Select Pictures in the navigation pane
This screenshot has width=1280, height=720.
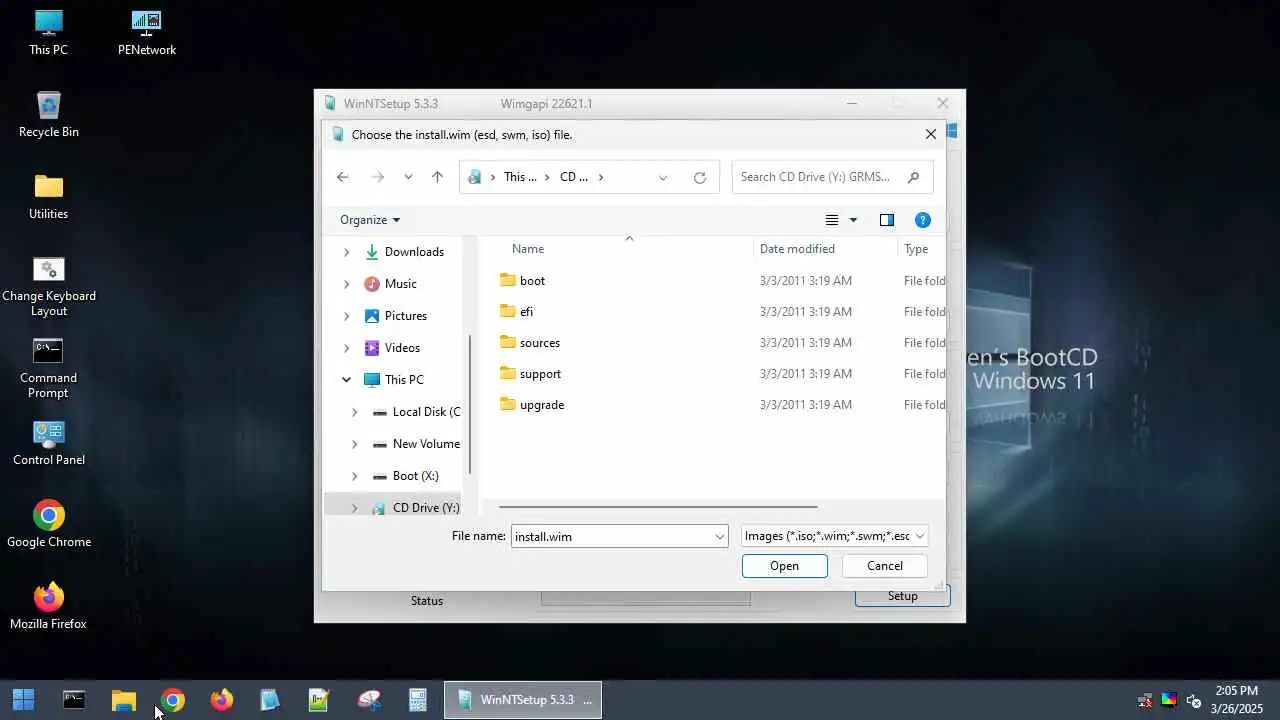[x=406, y=316]
